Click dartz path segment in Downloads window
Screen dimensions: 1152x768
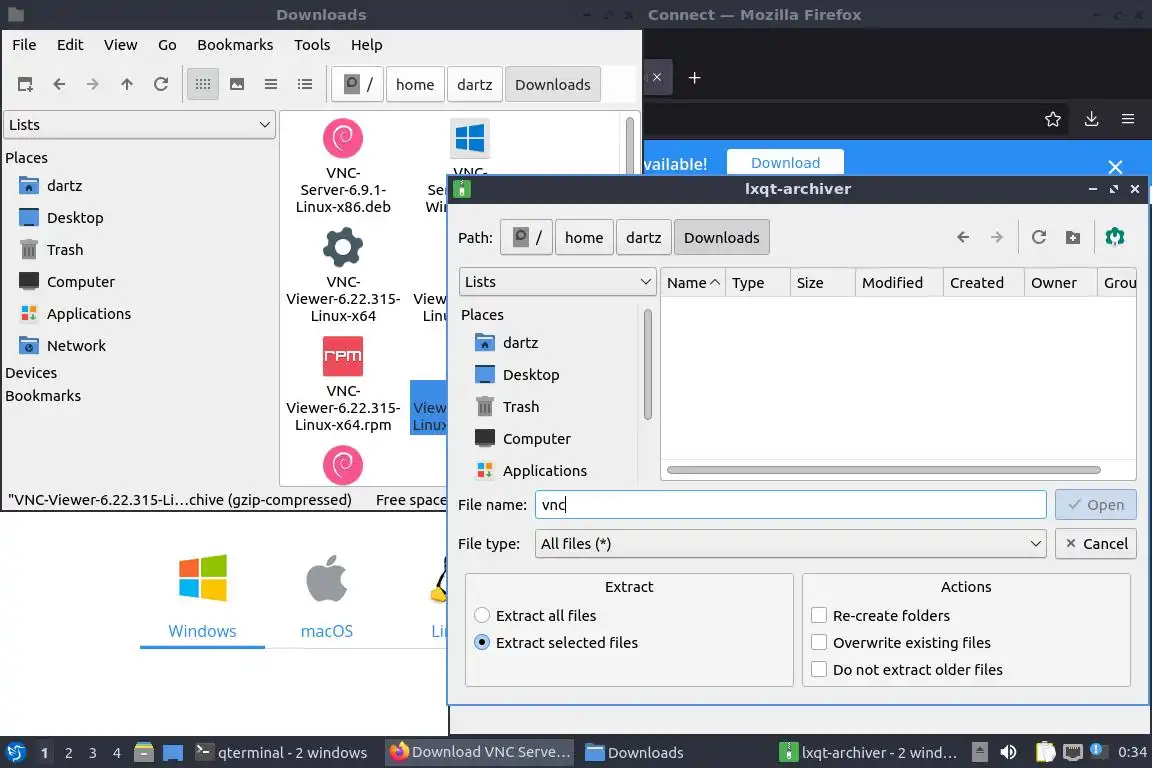[475, 84]
